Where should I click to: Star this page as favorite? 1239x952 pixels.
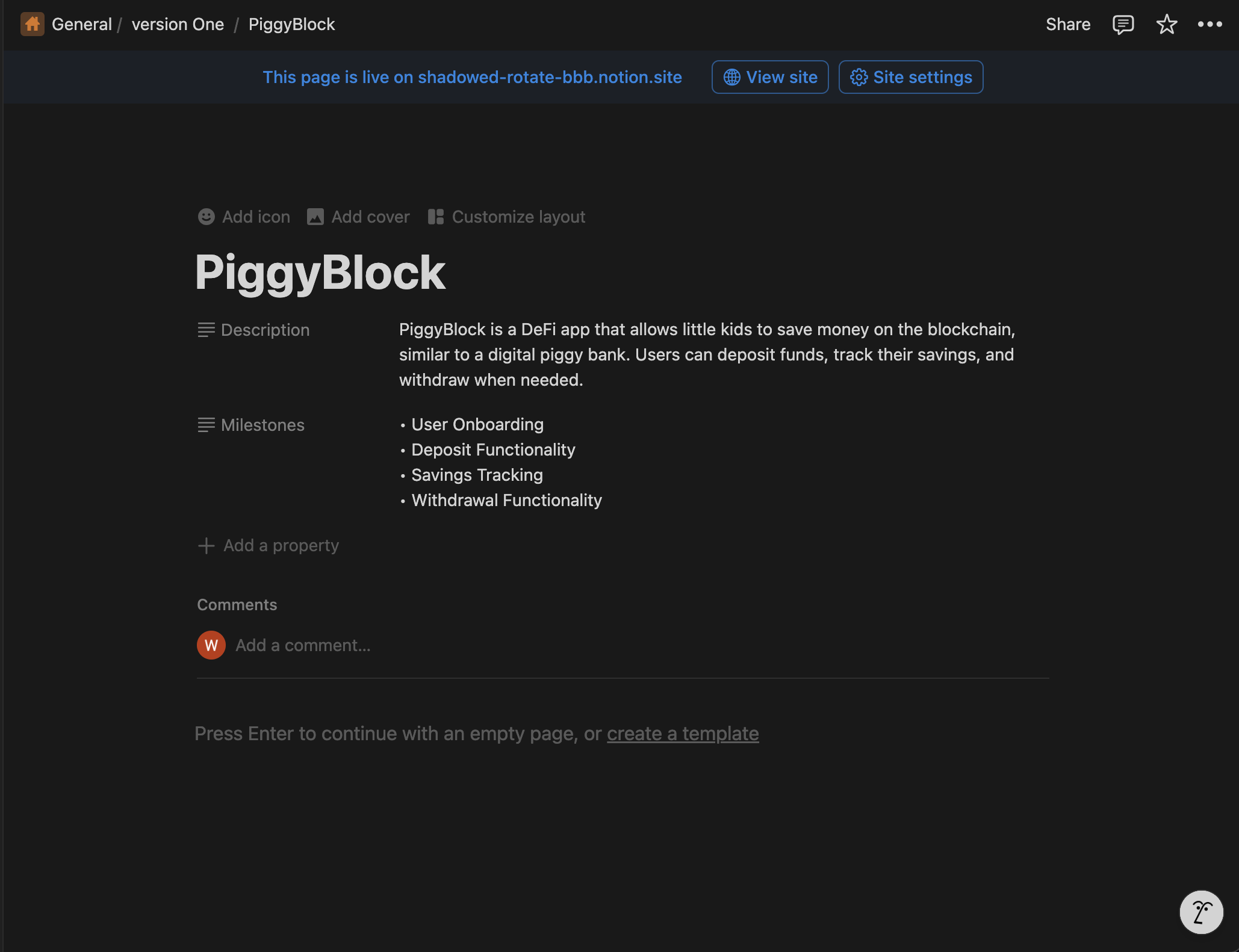pyautogui.click(x=1166, y=24)
